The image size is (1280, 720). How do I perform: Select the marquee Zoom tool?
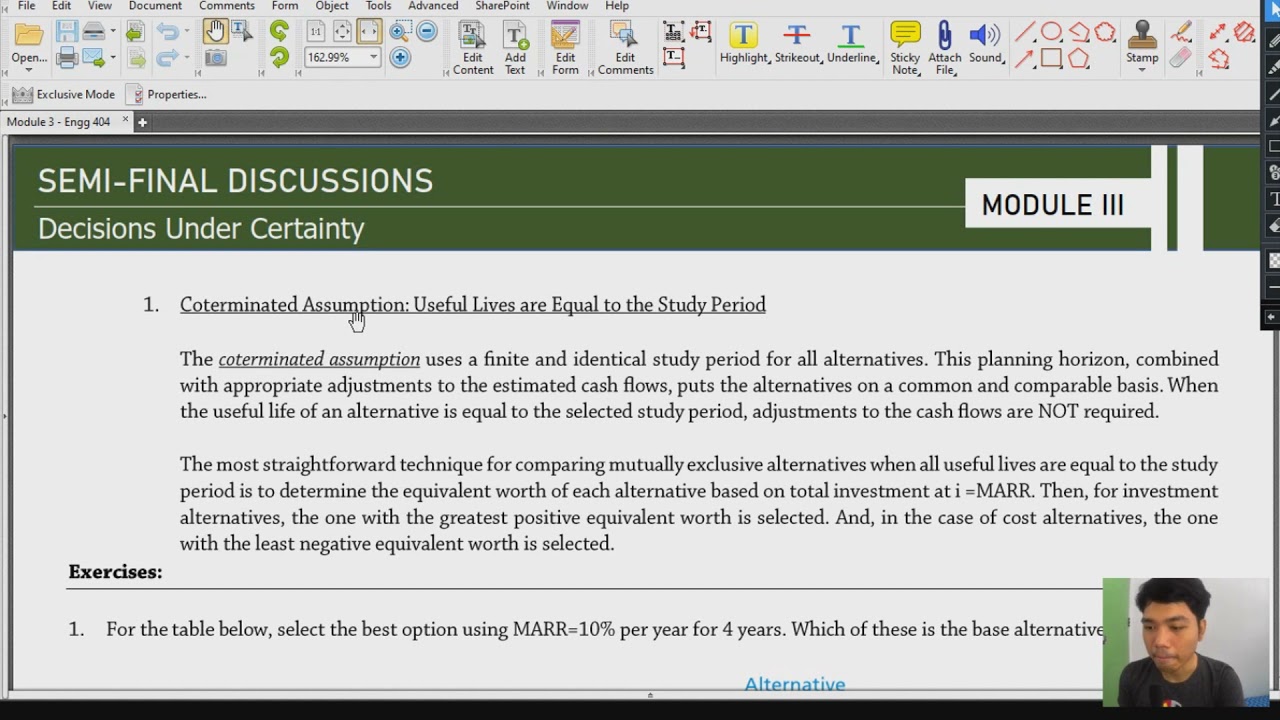(400, 32)
